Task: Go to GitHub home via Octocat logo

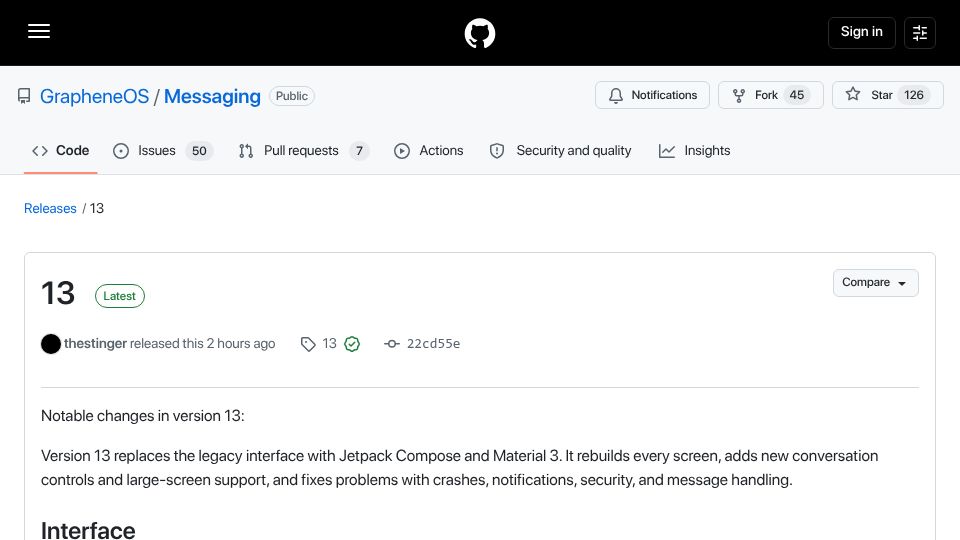Action: (479, 33)
